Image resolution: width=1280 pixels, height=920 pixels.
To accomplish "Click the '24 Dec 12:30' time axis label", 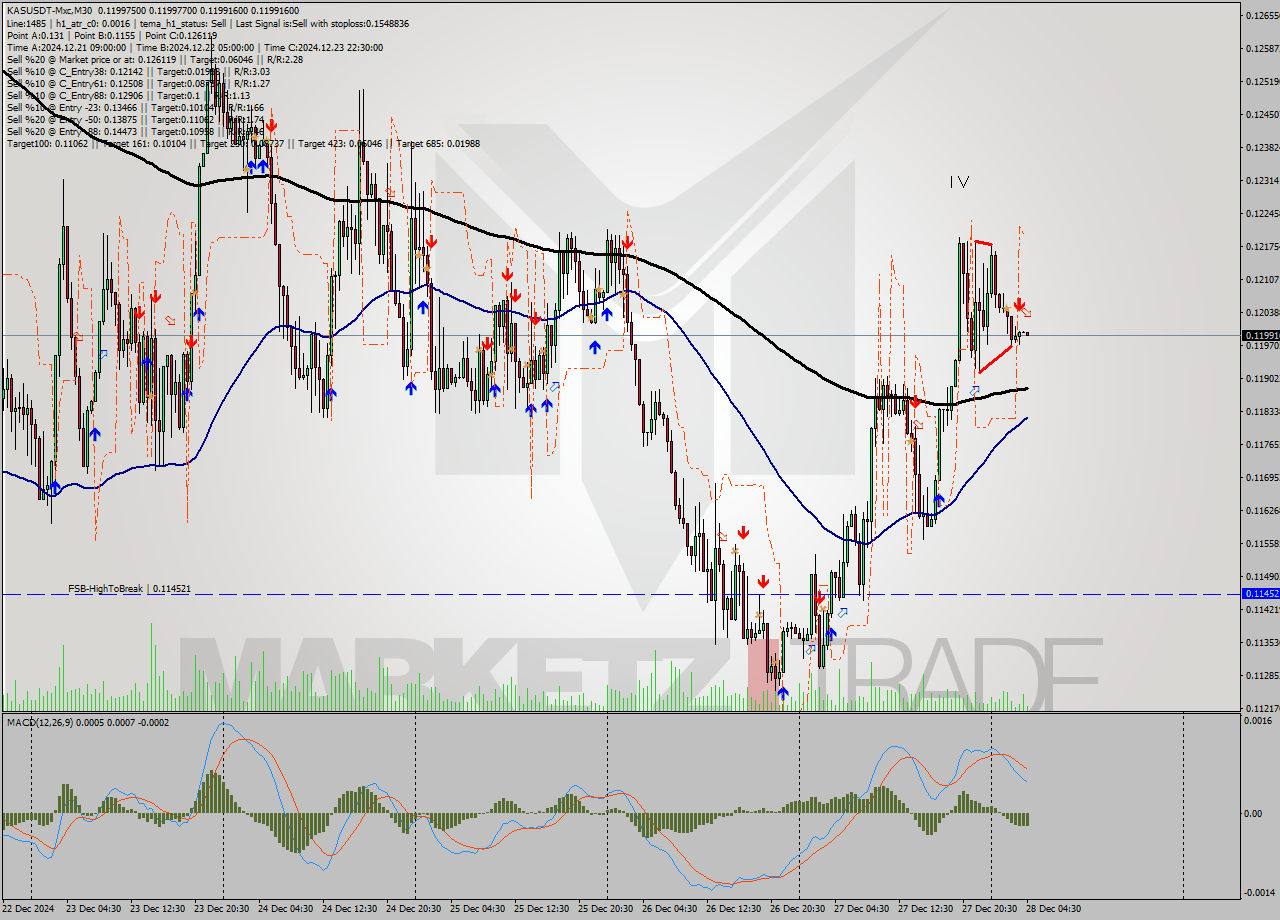I will (x=350, y=909).
